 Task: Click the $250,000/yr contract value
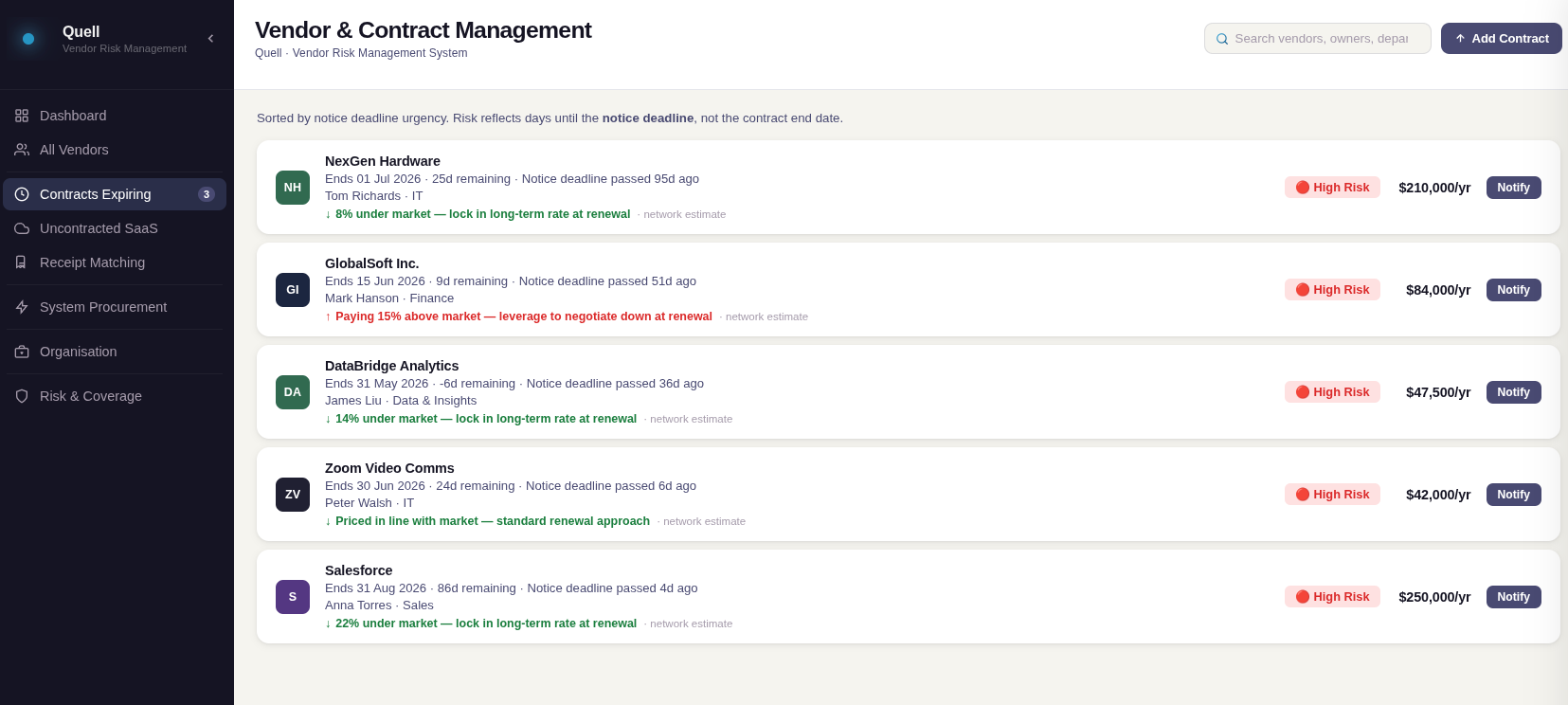pos(1434,597)
